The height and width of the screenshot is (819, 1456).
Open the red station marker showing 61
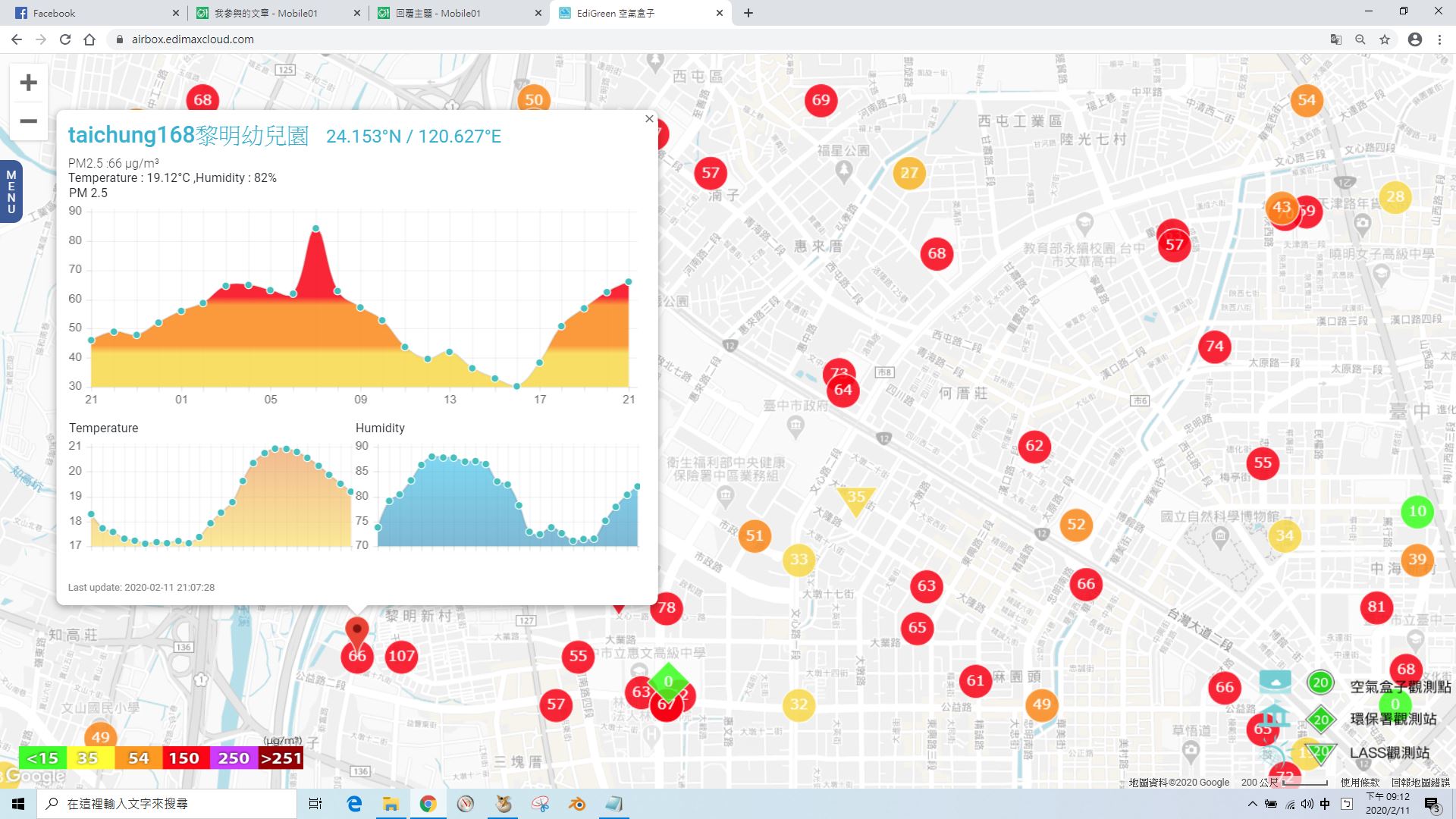point(975,681)
